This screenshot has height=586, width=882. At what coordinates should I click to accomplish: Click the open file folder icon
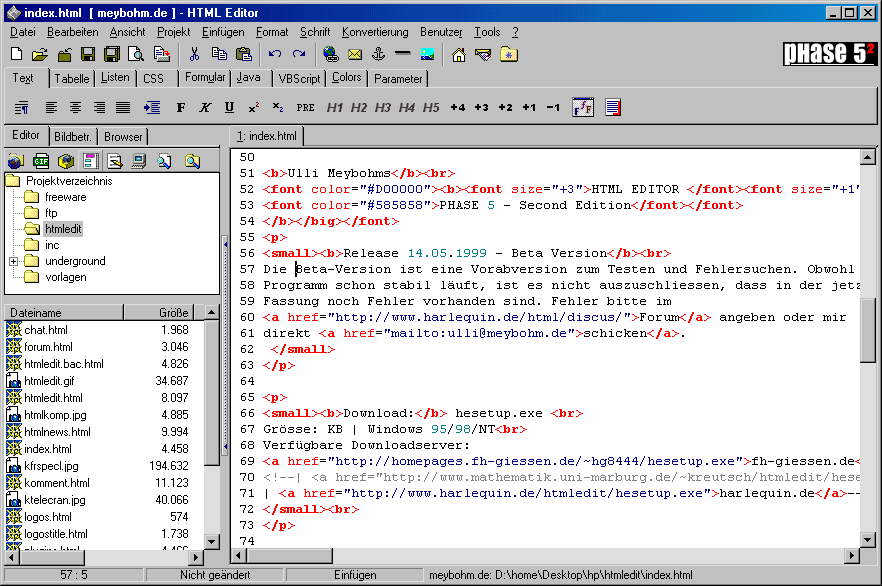(x=40, y=55)
